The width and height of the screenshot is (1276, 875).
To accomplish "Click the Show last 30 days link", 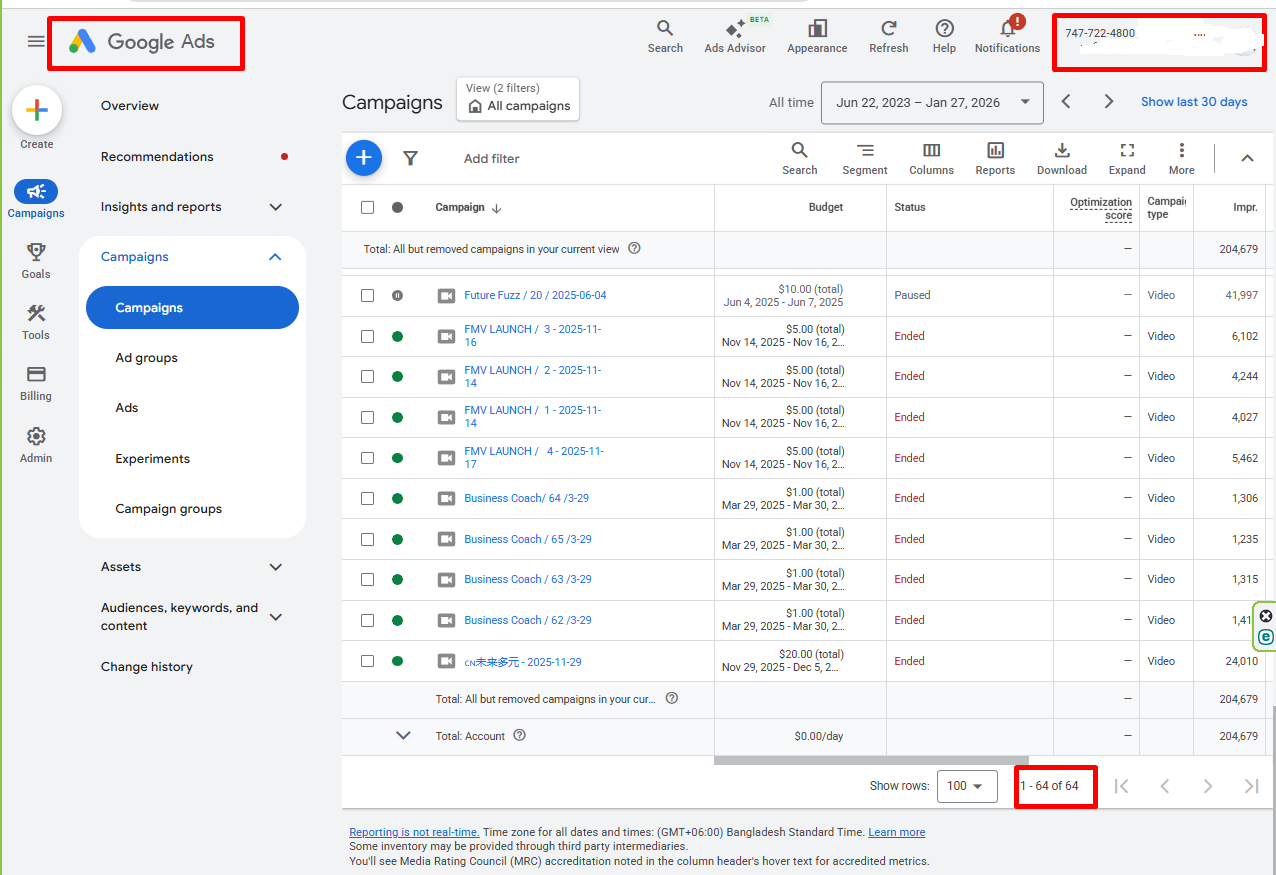I will click(x=1194, y=102).
